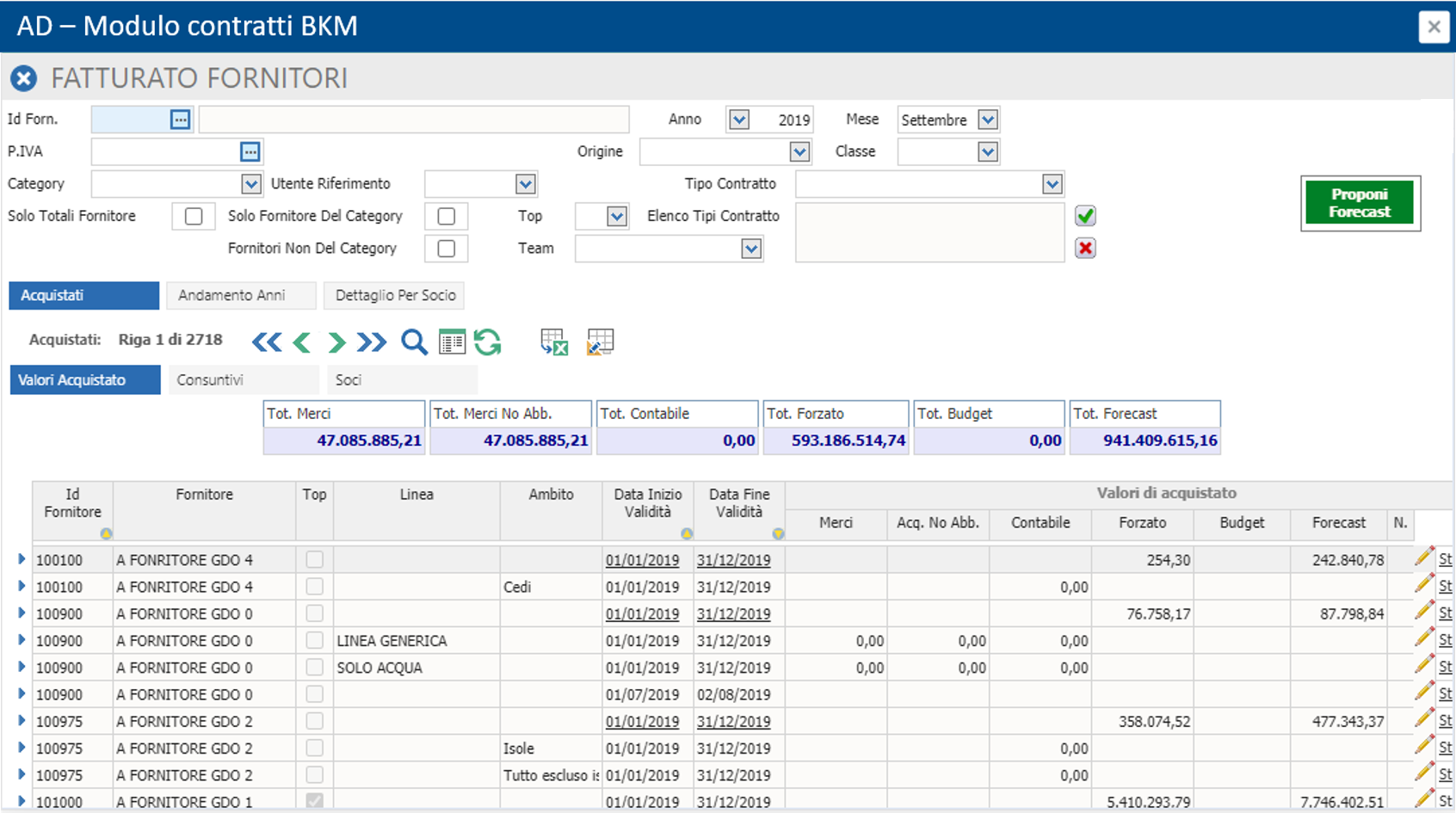Open the Category dropdown
1456x813 pixels.
pos(250,183)
